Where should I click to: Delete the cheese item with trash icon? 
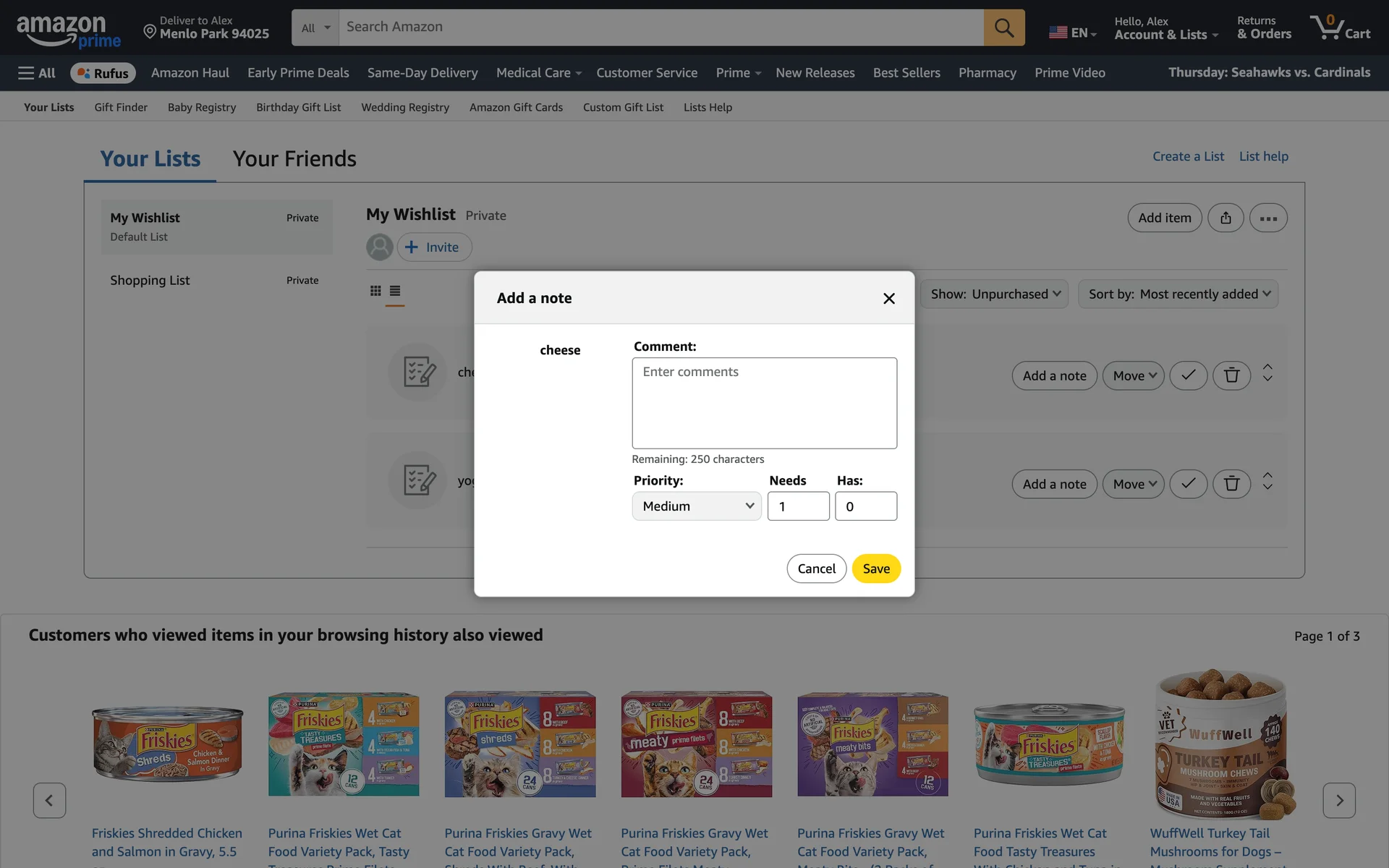[1231, 375]
